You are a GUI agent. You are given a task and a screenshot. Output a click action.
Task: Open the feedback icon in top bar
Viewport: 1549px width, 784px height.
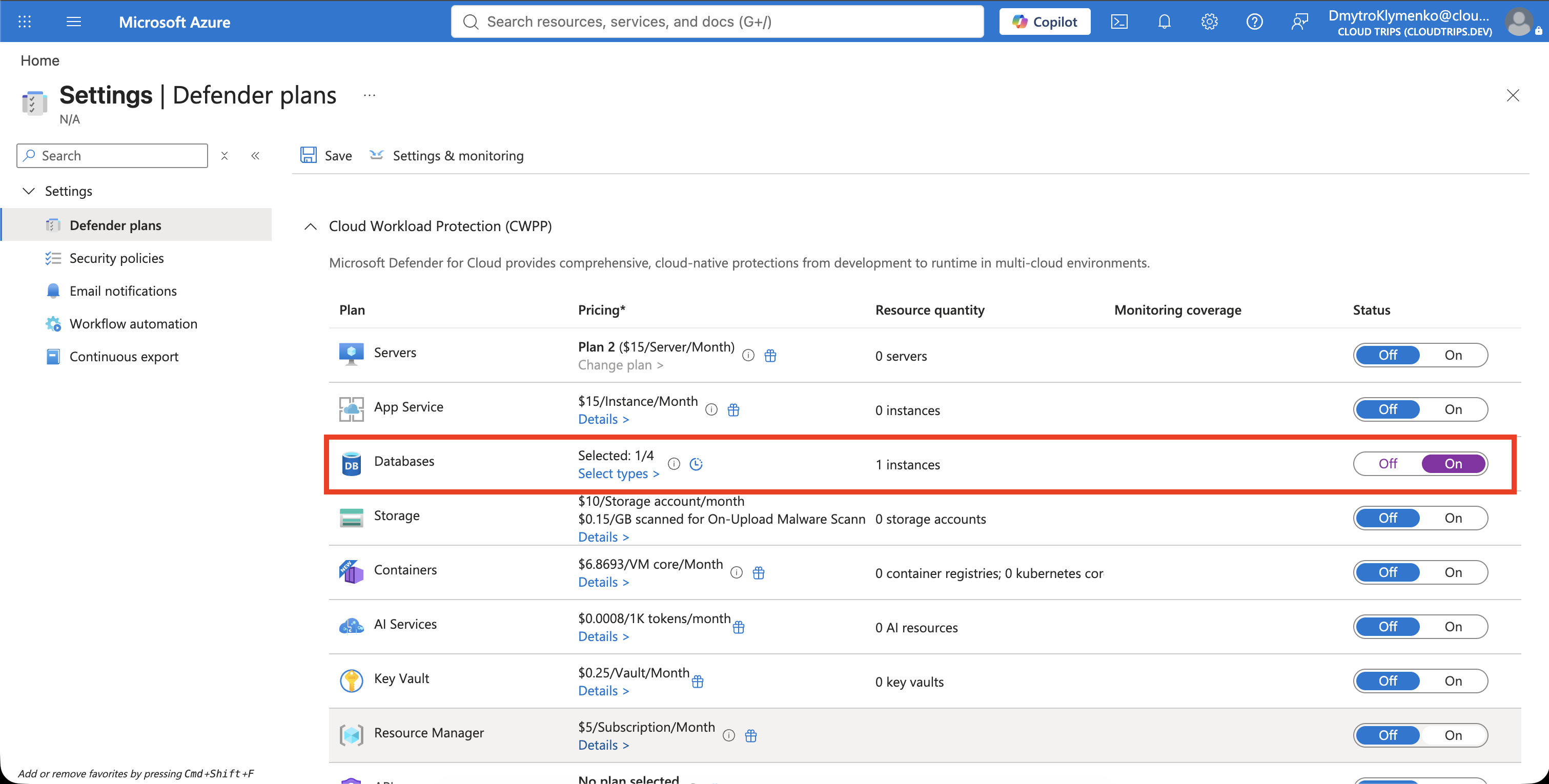click(1299, 22)
